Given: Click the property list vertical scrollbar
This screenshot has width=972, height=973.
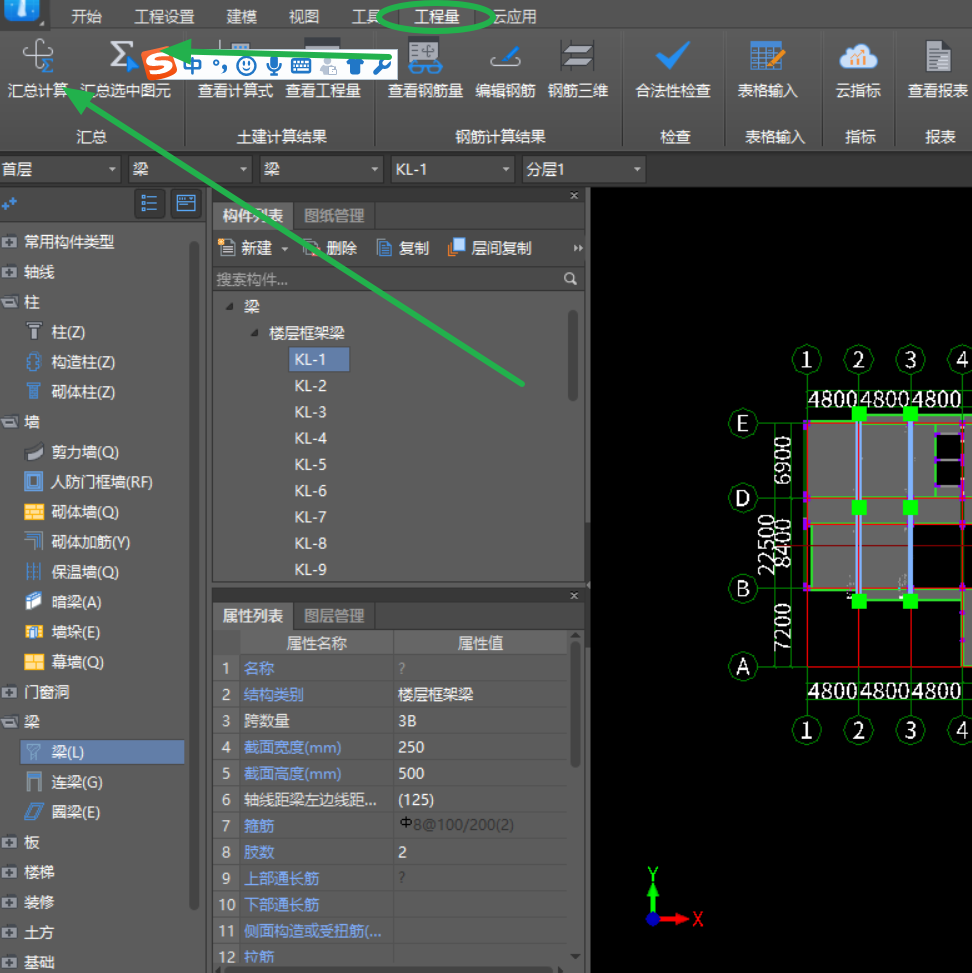Looking at the screenshot, I should click(x=575, y=704).
